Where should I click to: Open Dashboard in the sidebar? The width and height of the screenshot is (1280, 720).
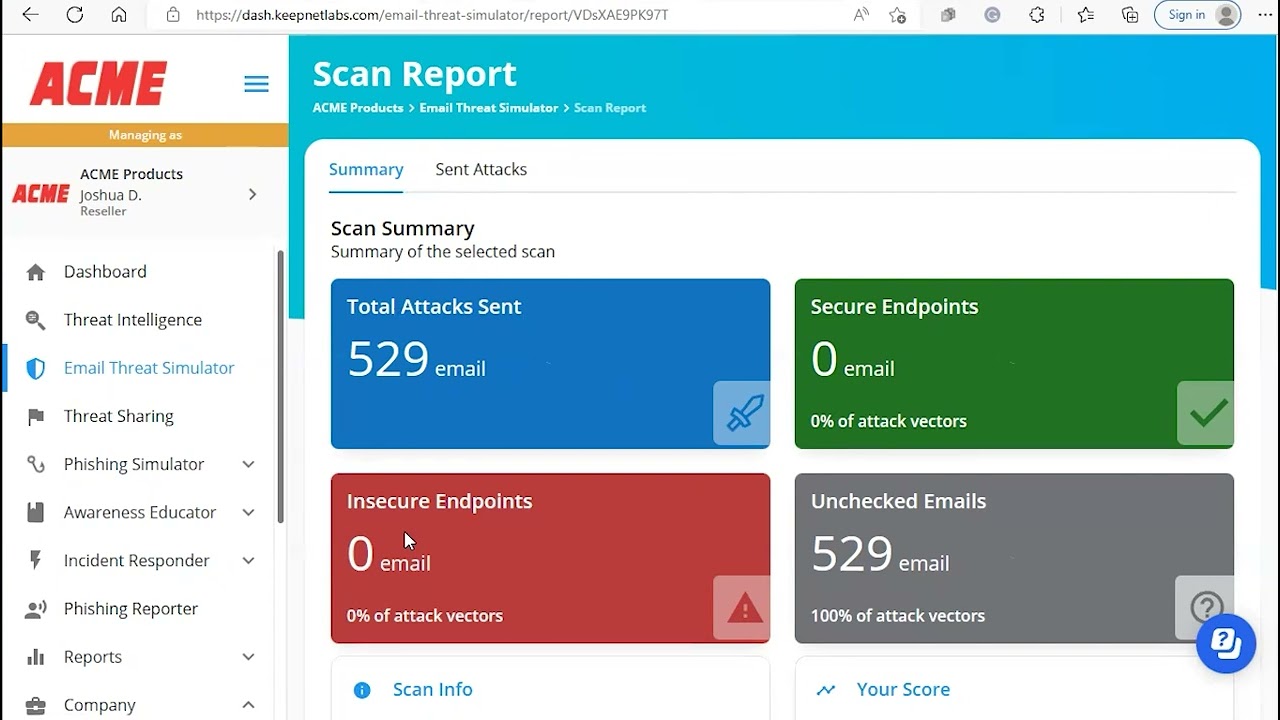pyautogui.click(x=105, y=272)
